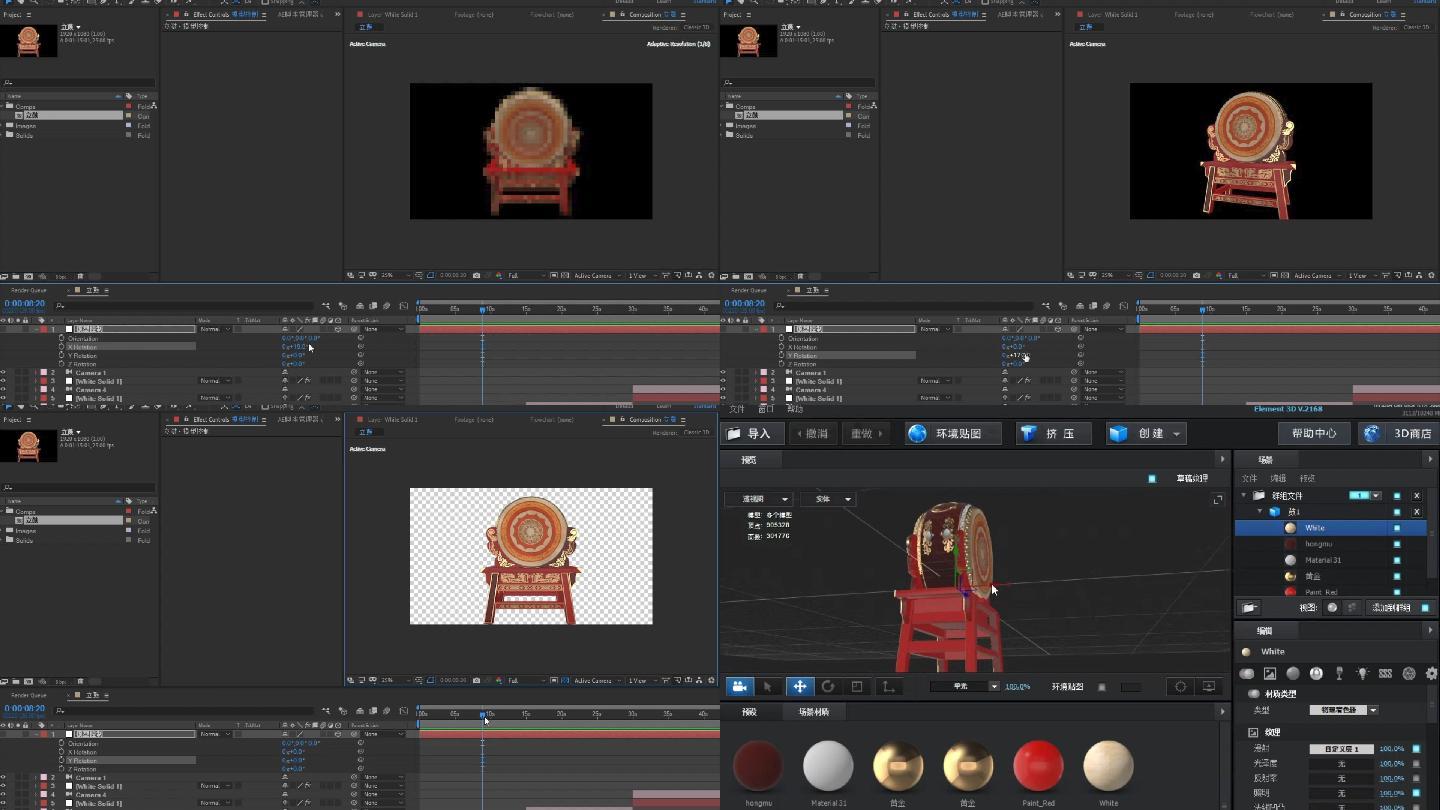Activate the move tool in Element 3D
This screenshot has width=1440, height=810.
point(799,686)
